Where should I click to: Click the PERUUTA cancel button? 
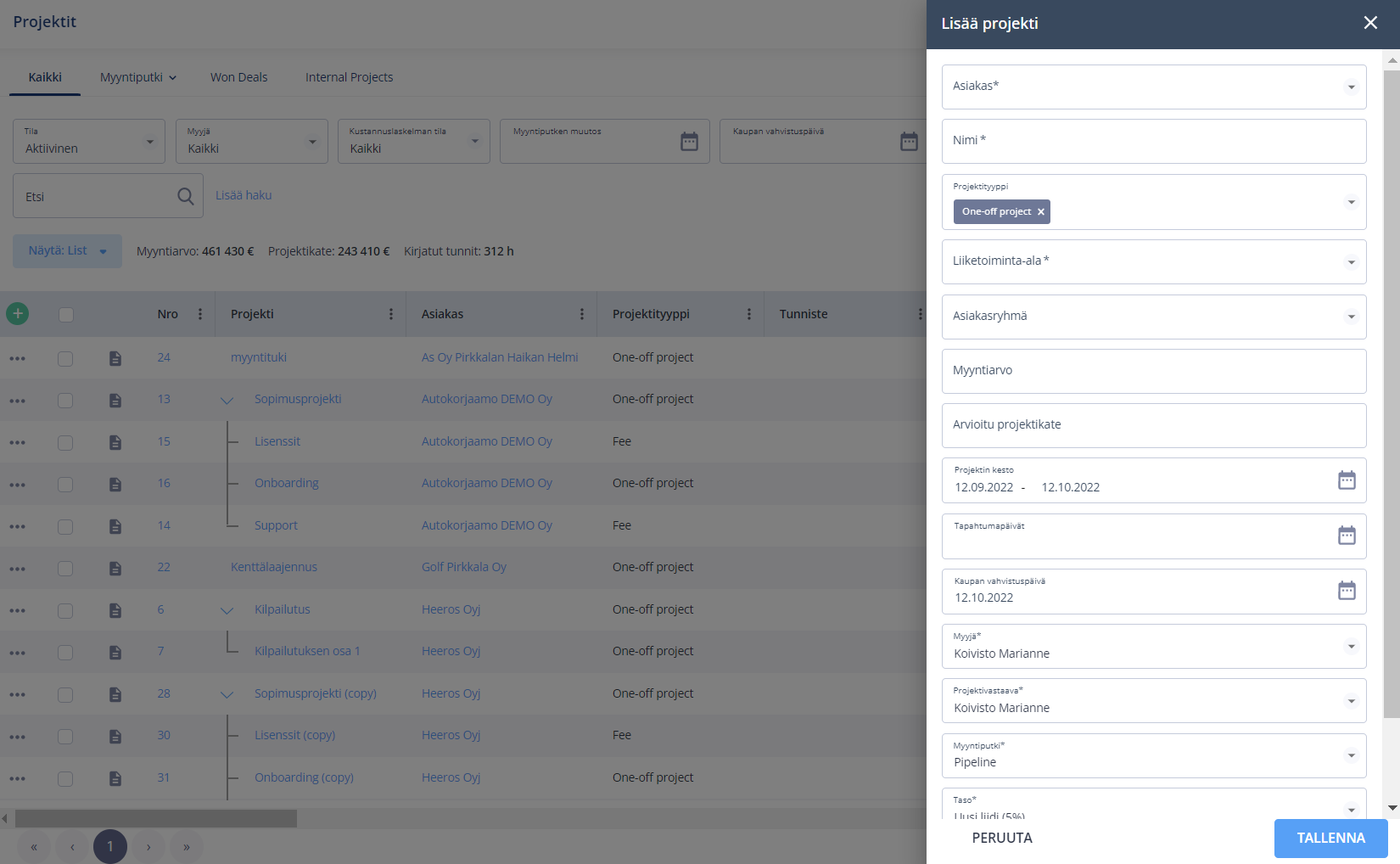1002,838
